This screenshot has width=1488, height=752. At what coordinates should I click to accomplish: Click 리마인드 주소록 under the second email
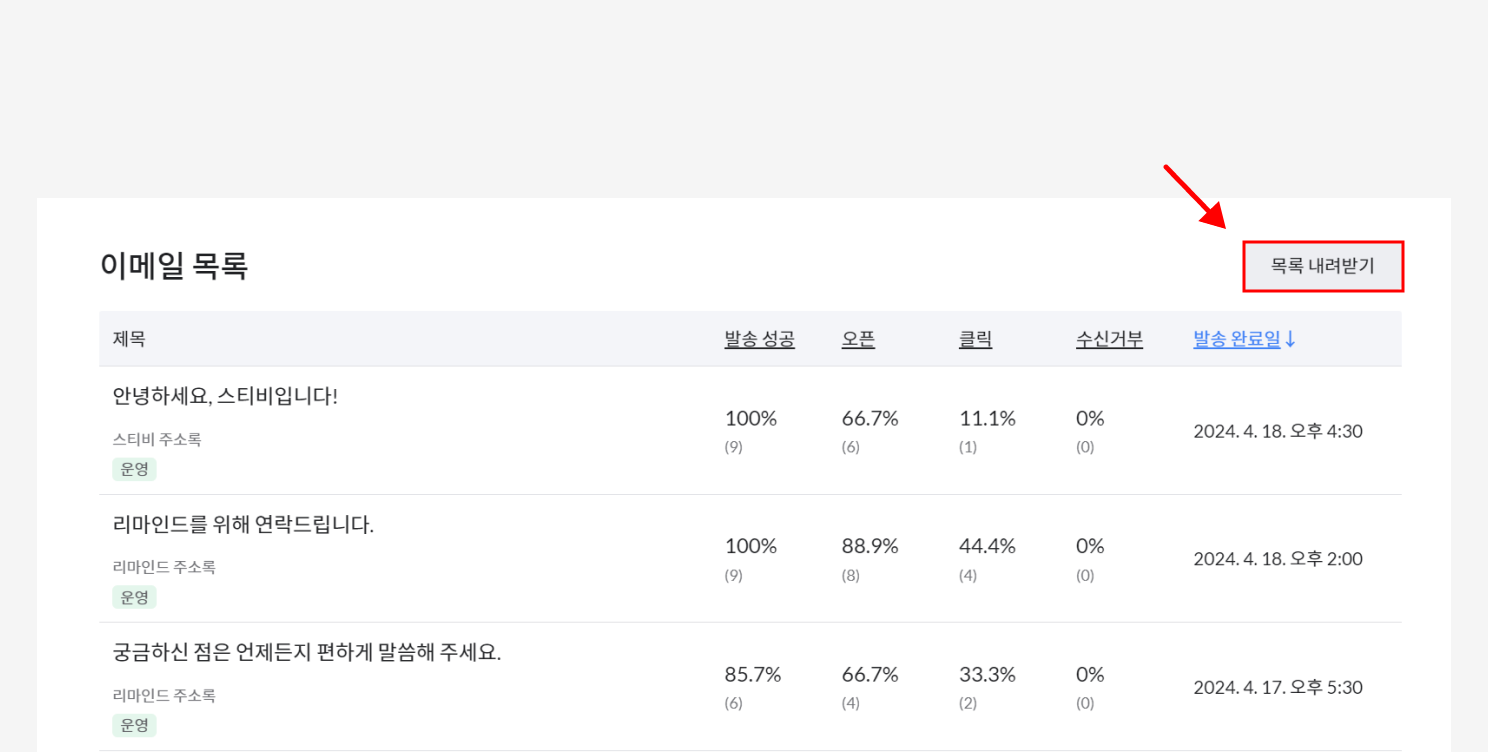point(164,567)
